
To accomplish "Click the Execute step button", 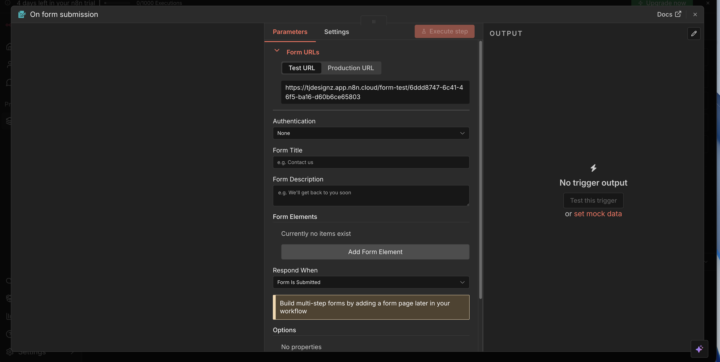I will click(x=444, y=32).
